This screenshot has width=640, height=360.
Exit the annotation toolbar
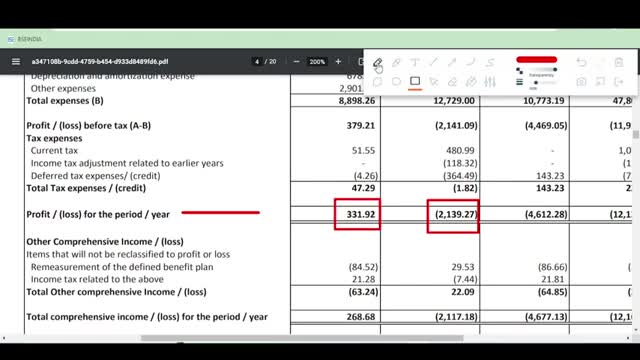click(x=619, y=82)
